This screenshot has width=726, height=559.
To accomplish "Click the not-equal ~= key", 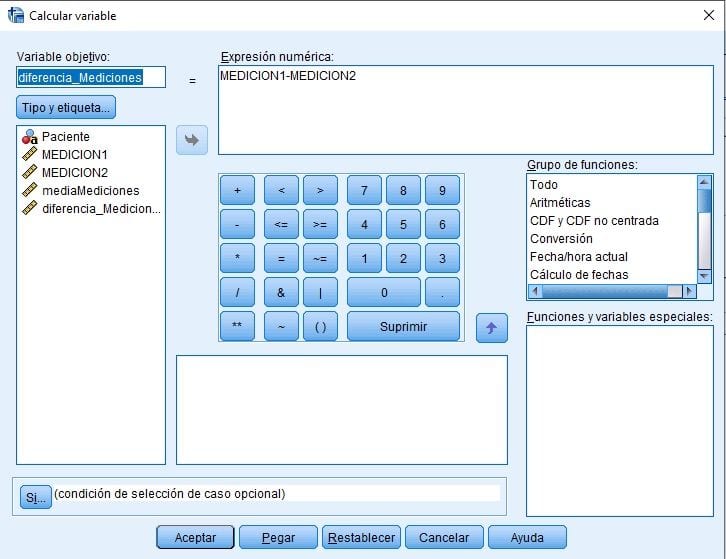I will [x=320, y=258].
